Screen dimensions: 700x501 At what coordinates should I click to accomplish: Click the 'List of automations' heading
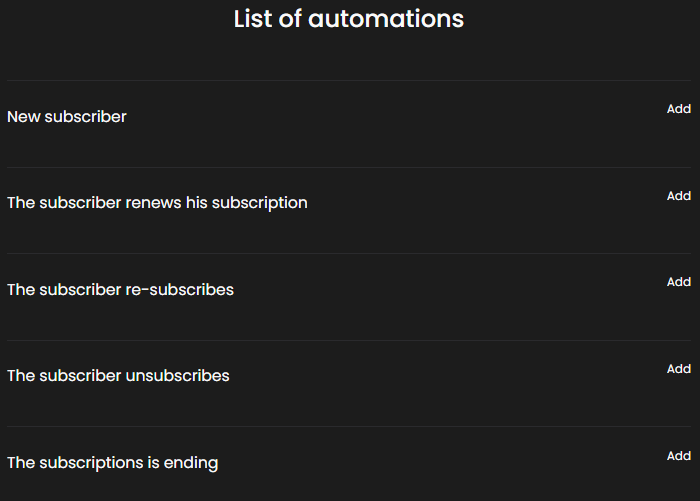(349, 19)
